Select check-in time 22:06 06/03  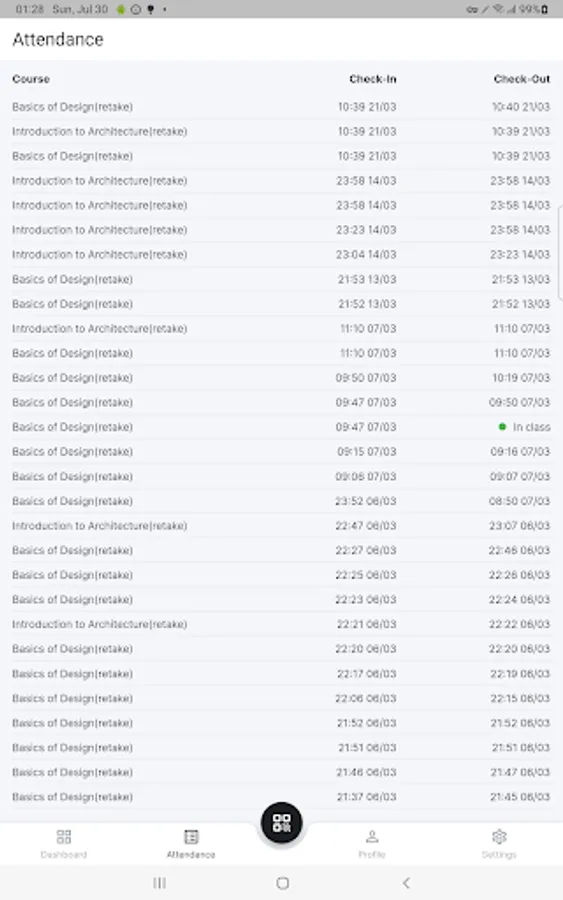coord(366,699)
